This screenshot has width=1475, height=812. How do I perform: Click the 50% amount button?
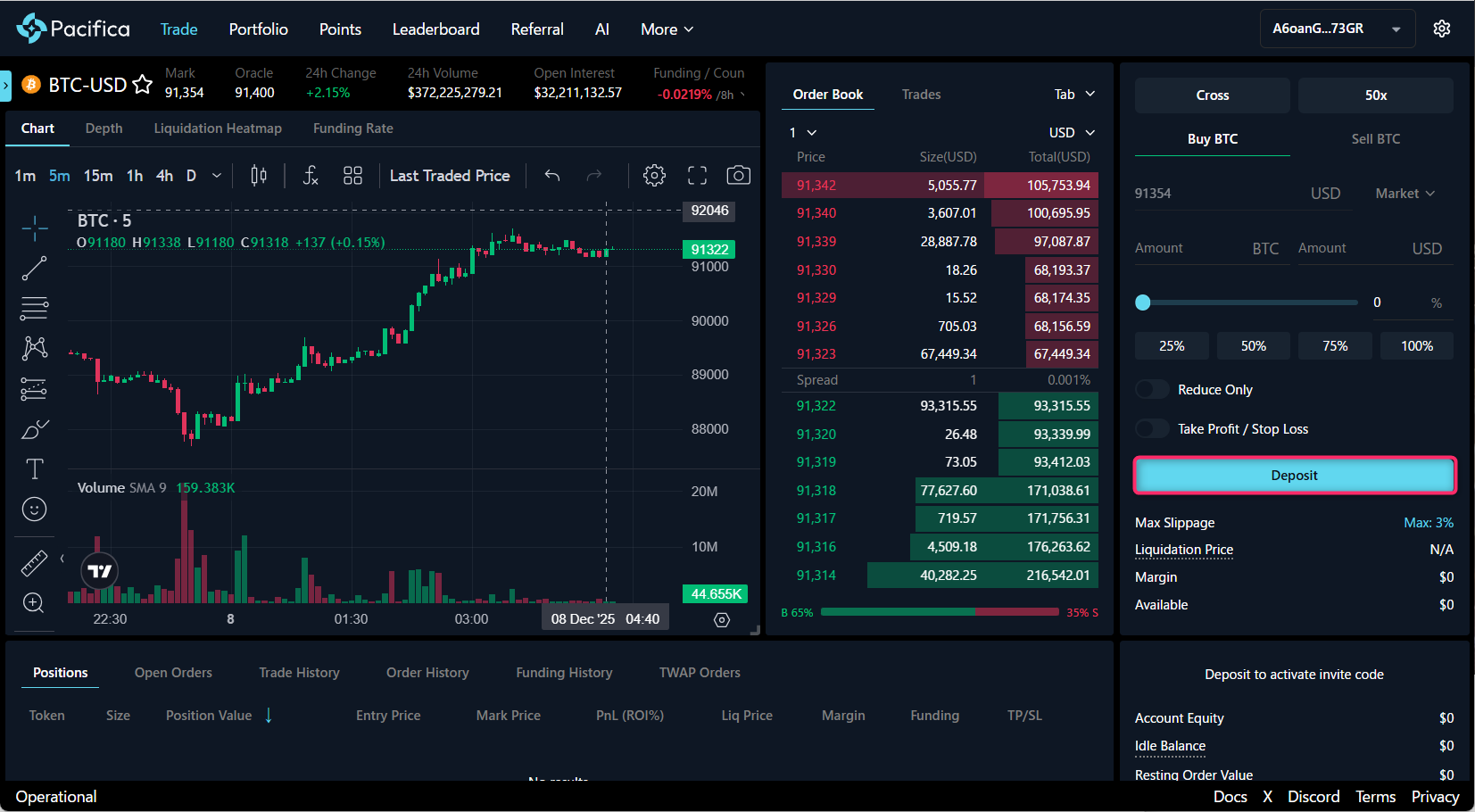[x=1253, y=346]
